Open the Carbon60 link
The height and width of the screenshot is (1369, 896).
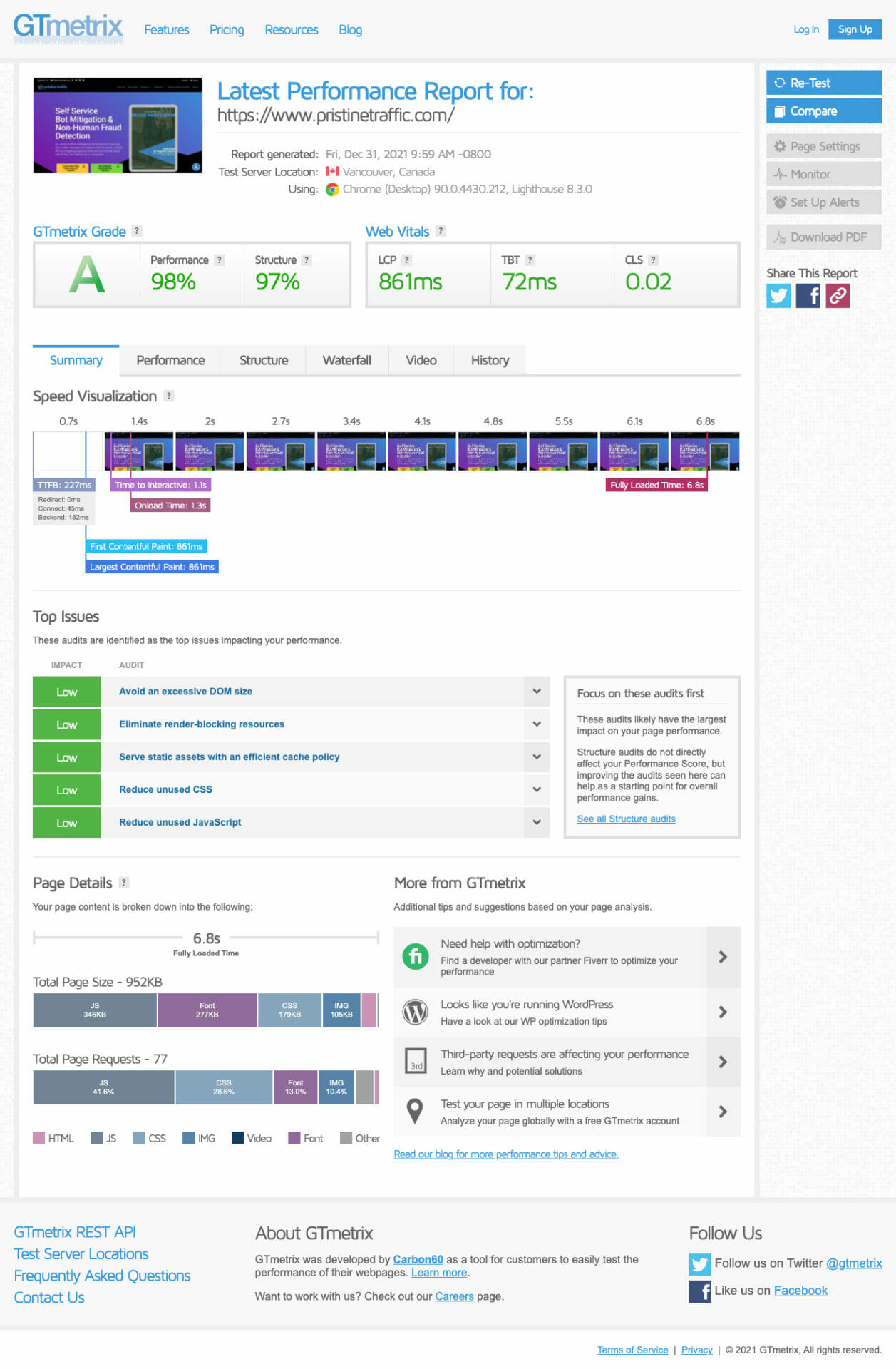click(418, 1259)
